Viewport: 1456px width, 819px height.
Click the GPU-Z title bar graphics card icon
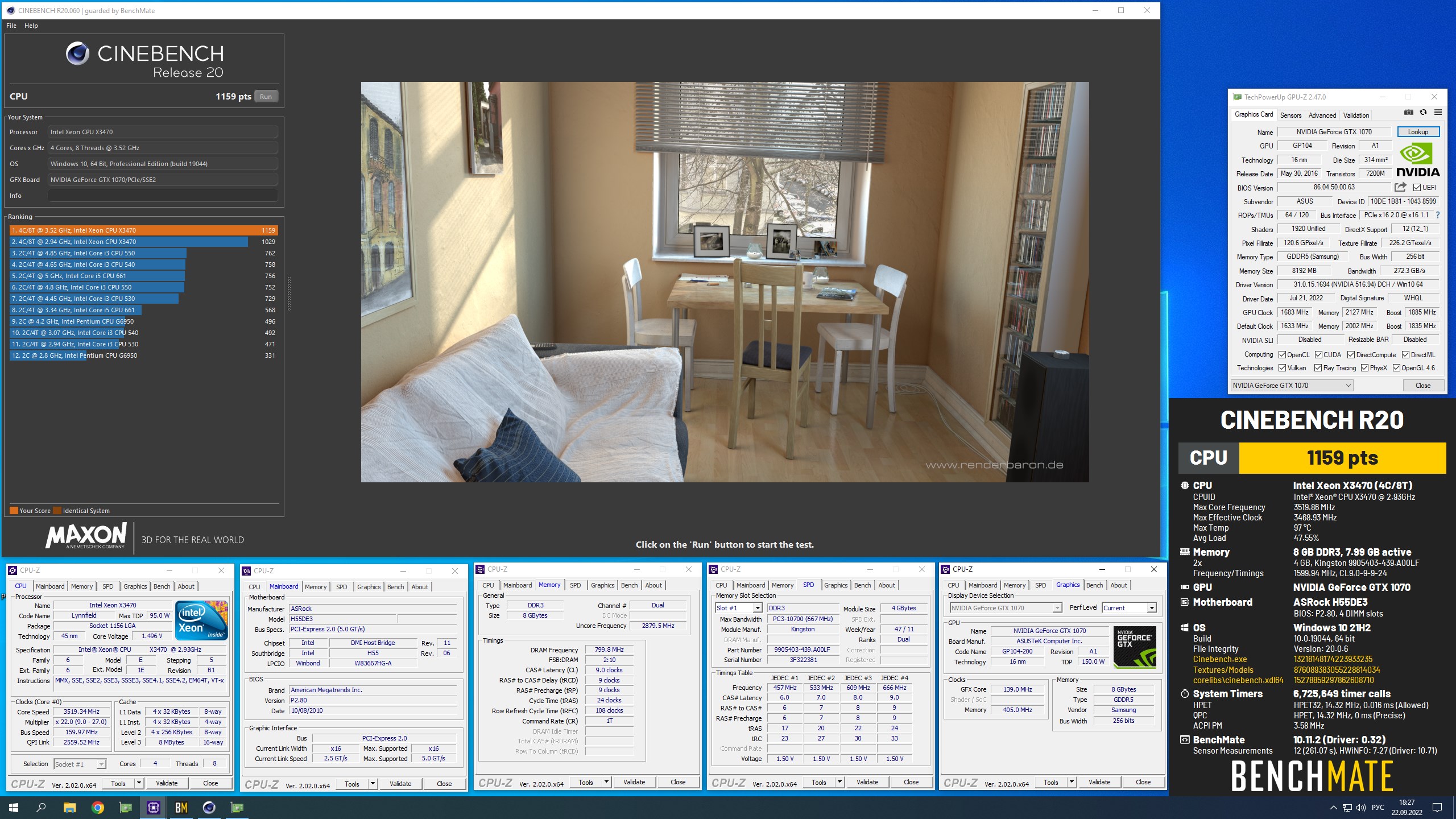1237,97
